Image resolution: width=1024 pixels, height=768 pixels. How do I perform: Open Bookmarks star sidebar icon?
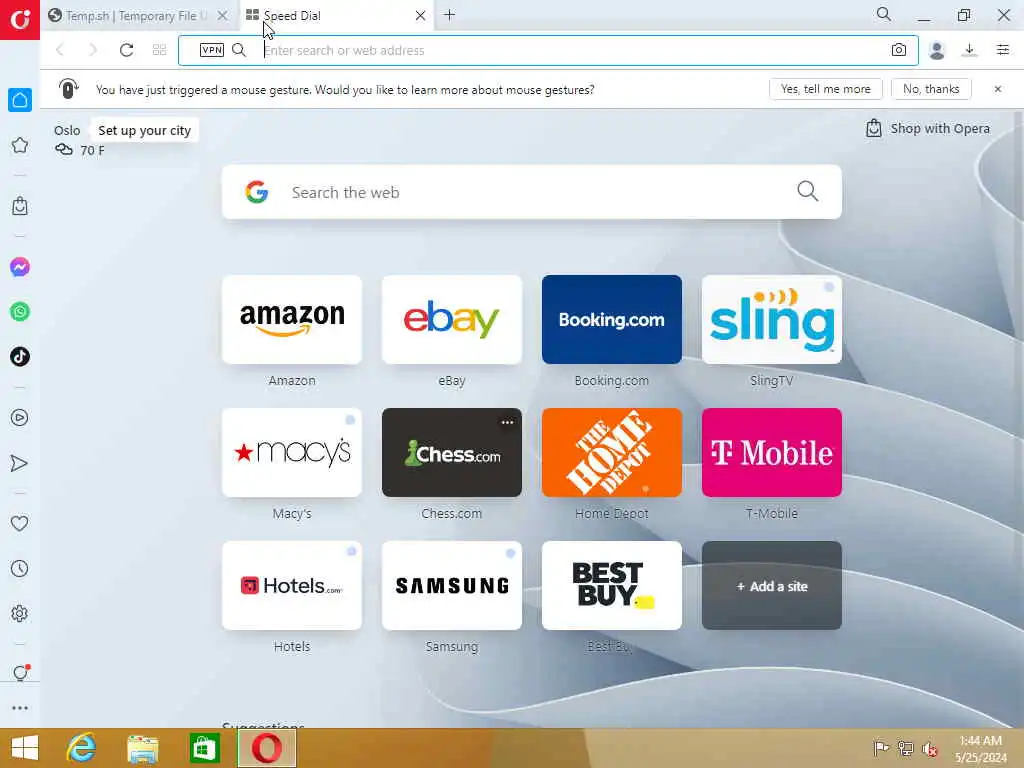click(20, 145)
